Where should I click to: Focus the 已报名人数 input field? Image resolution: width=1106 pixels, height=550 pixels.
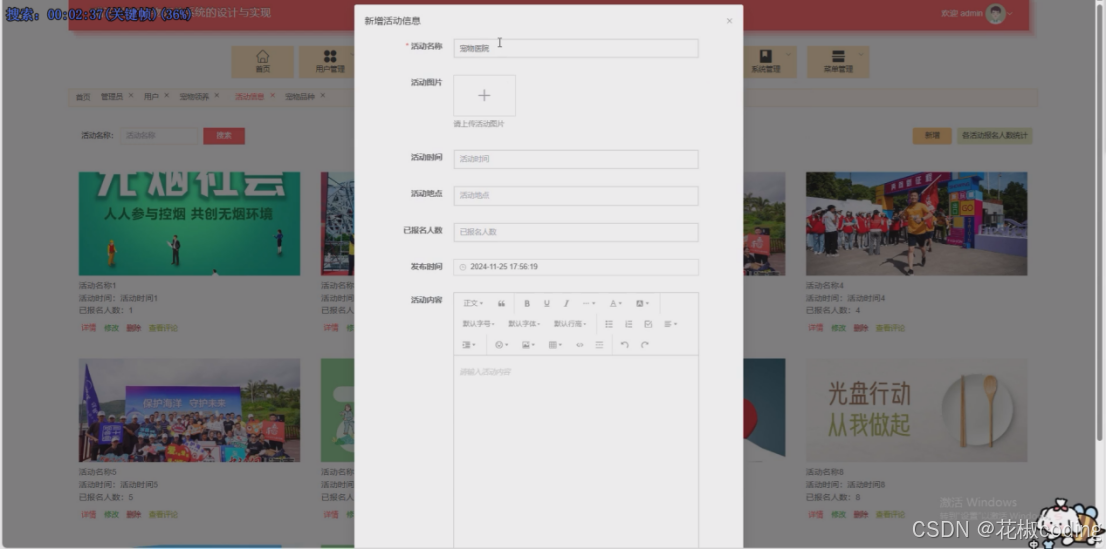576,233
